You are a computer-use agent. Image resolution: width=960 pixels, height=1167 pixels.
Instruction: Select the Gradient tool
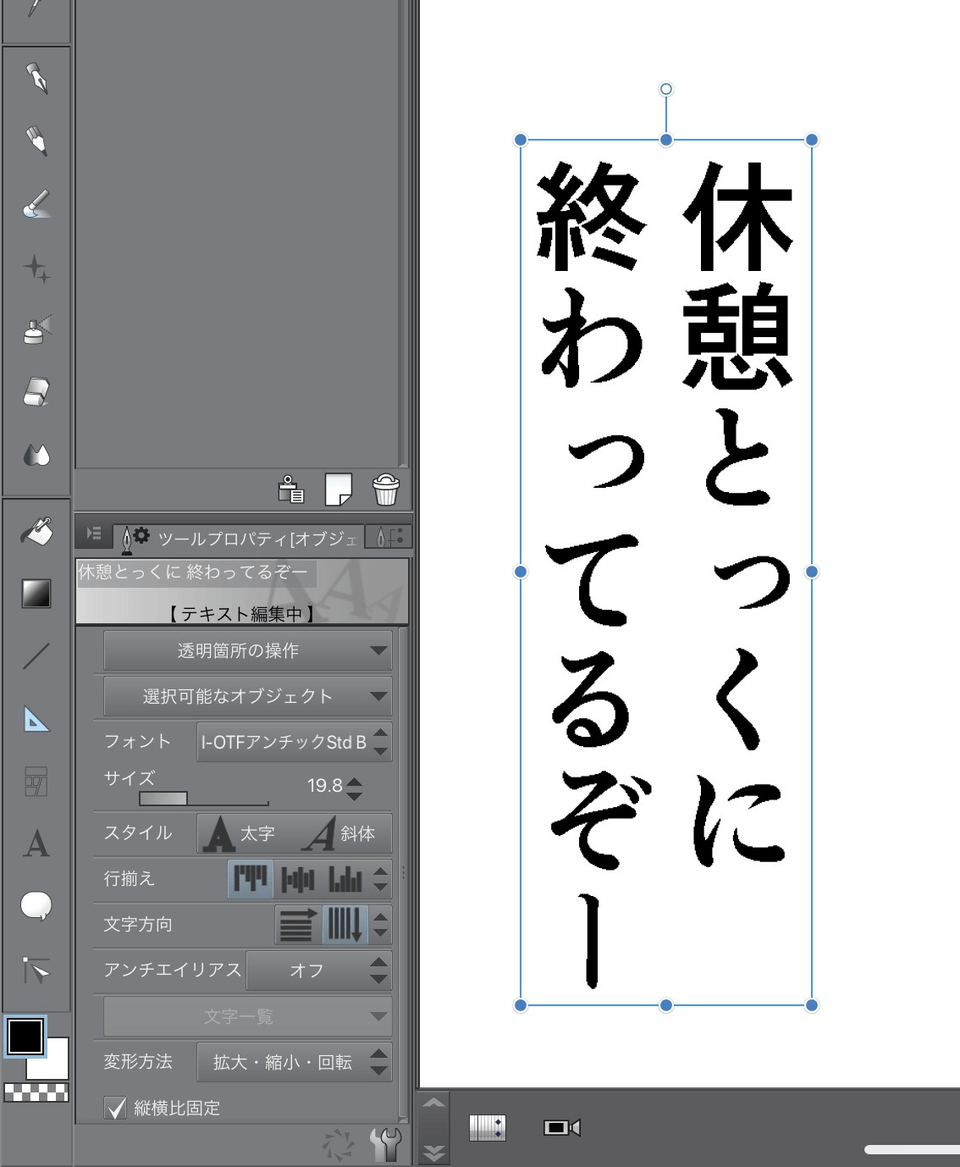[x=37, y=593]
